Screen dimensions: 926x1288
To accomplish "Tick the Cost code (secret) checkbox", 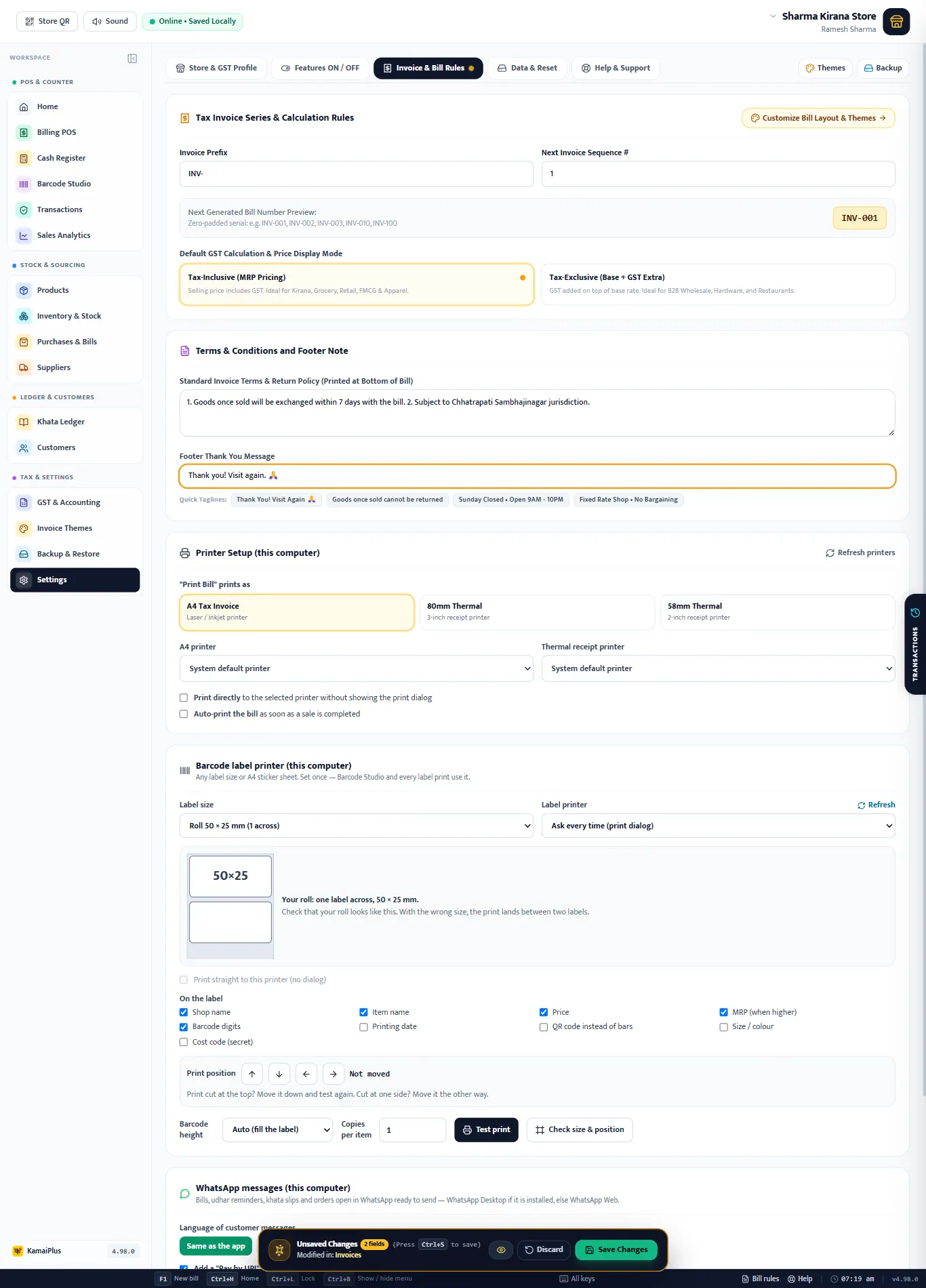I will (184, 1042).
